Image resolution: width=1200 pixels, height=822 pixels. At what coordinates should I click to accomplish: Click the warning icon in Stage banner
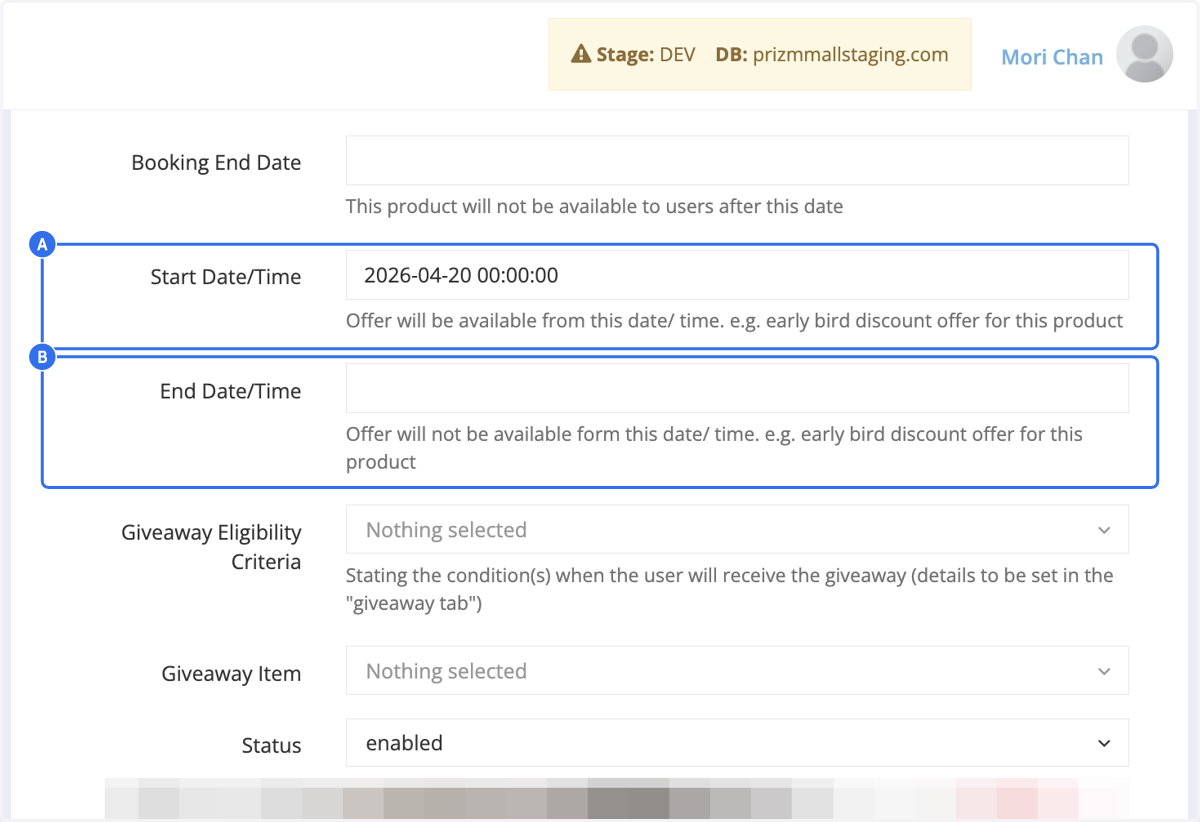tap(580, 55)
